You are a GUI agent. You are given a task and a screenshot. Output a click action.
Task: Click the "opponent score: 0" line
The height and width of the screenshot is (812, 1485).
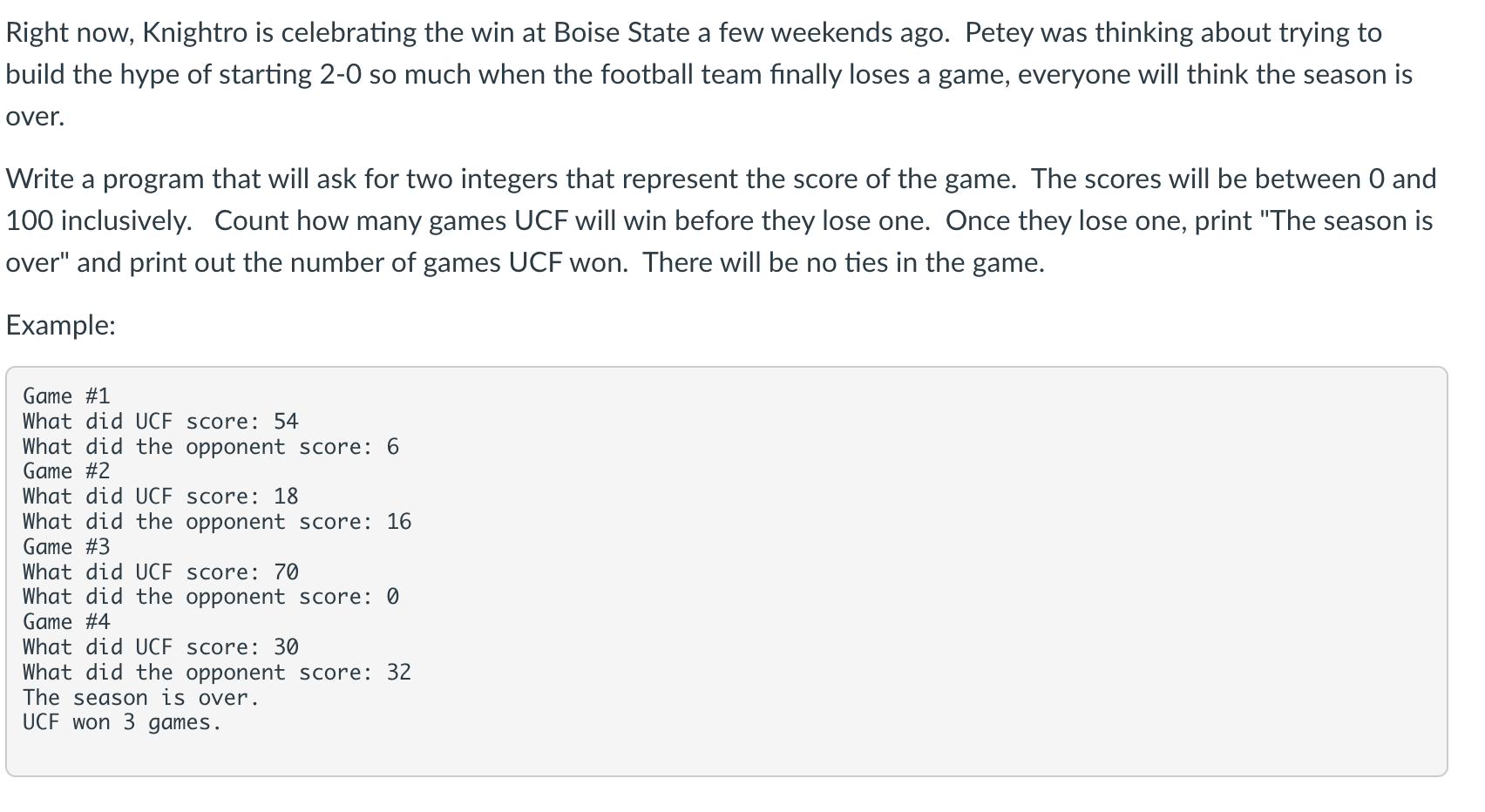(x=292, y=597)
